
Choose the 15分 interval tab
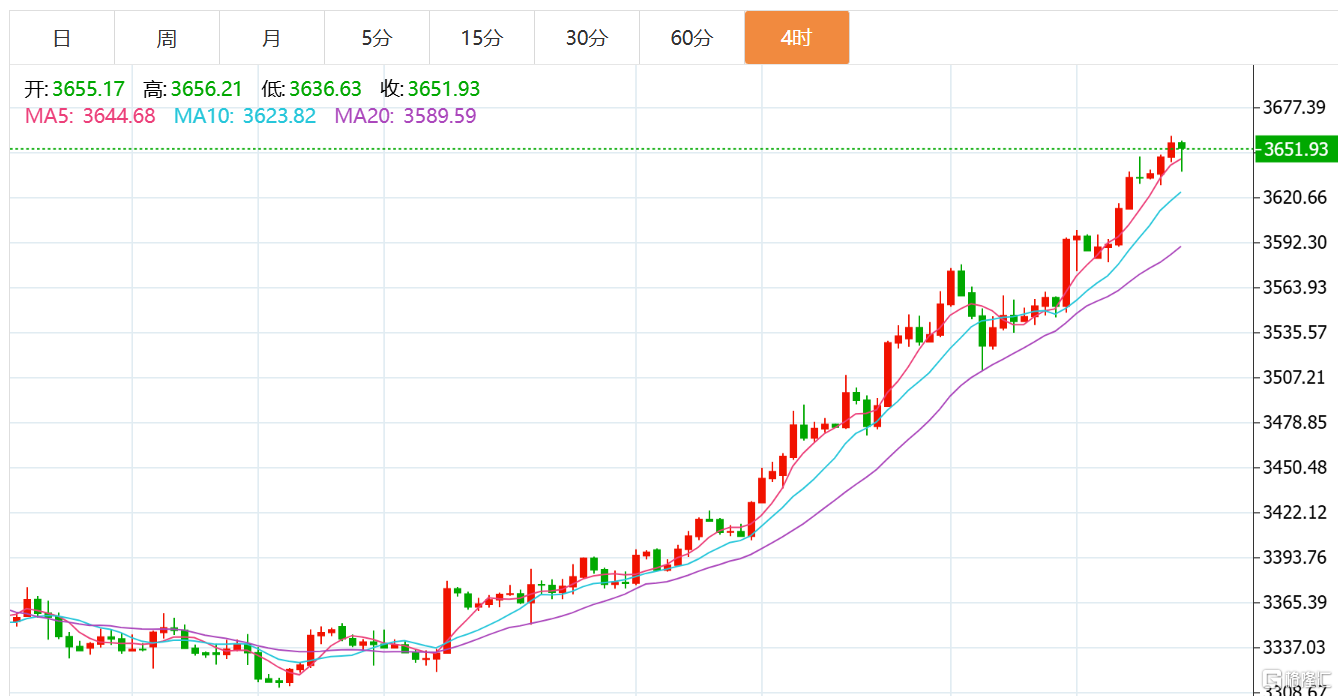pos(482,38)
